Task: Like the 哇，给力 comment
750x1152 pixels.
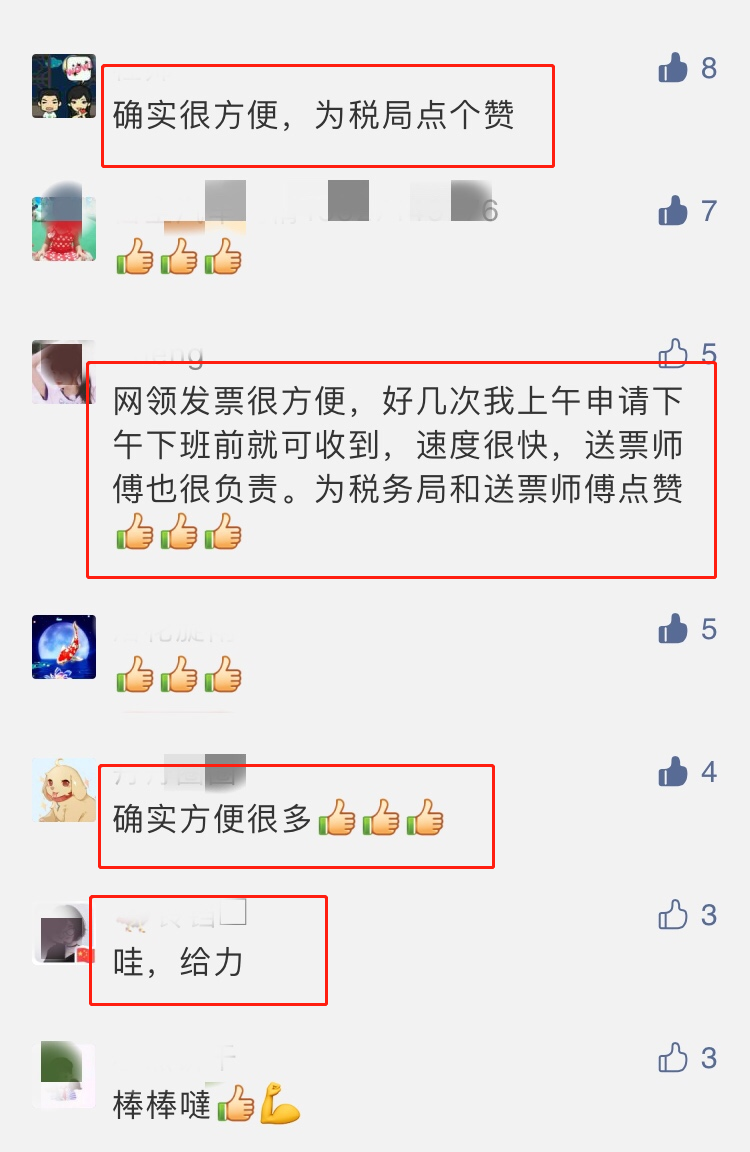Action: (672, 915)
